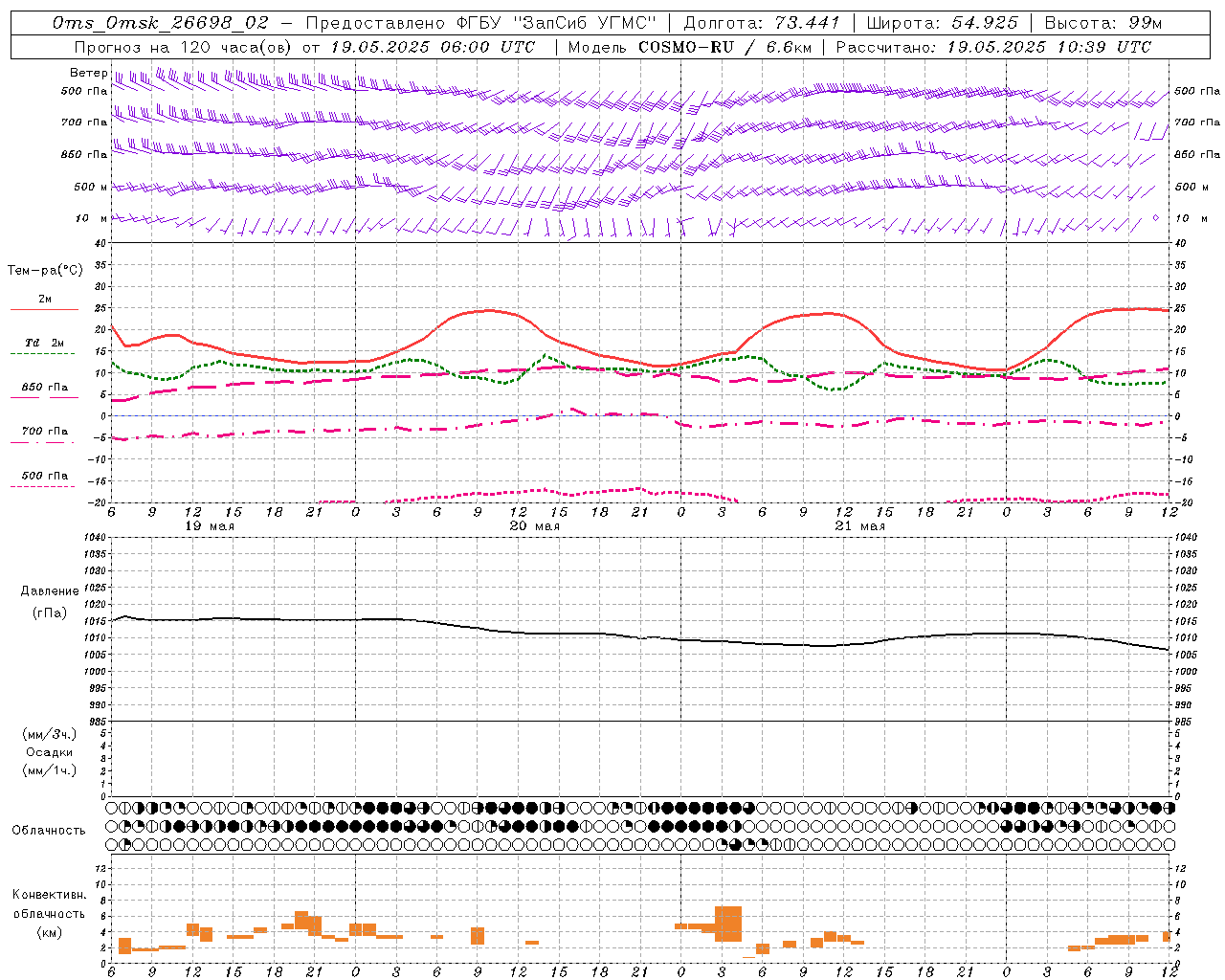
Task: Select the Td 2м dew point legend entry
Action: 44,343
